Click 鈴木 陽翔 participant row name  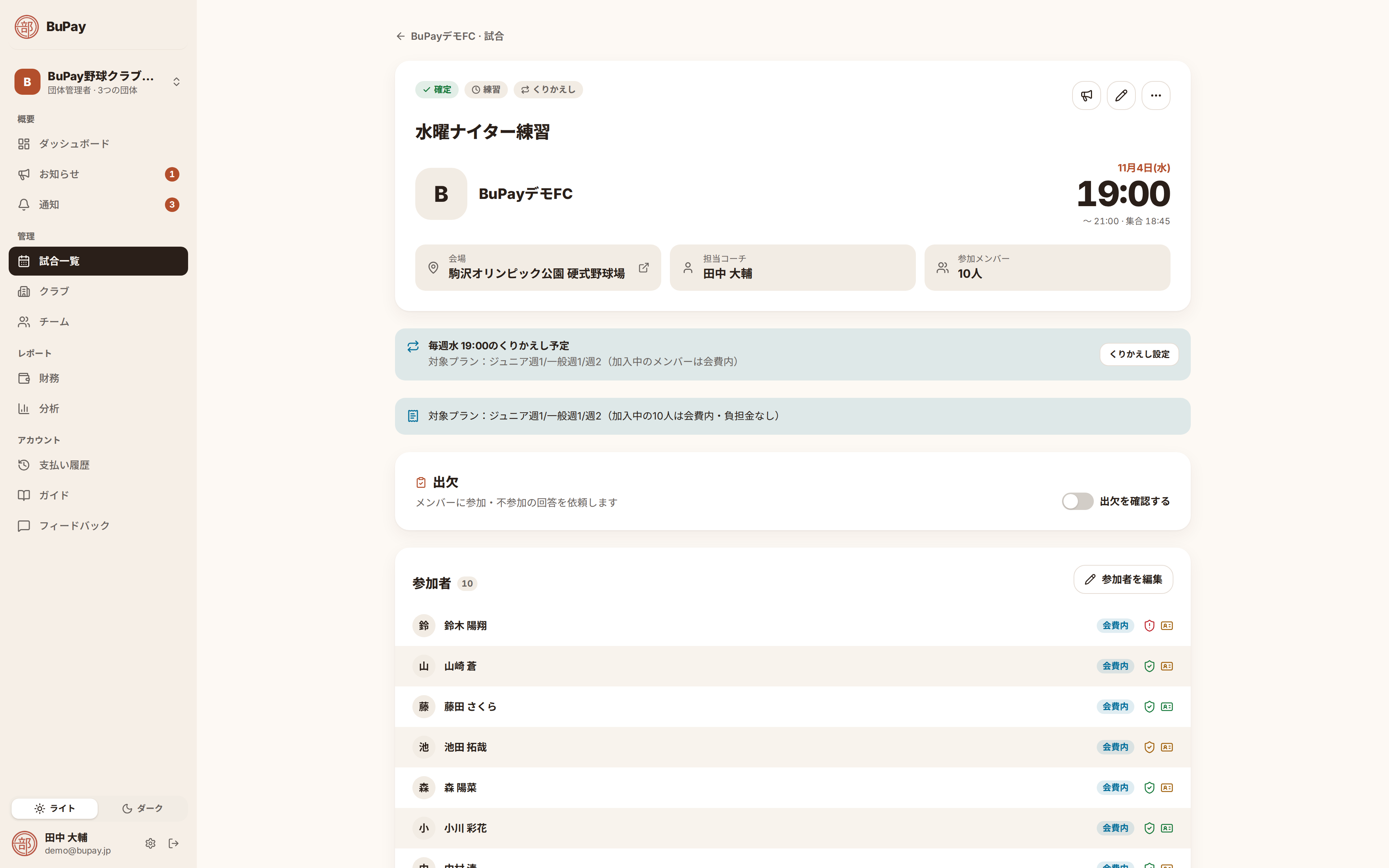[x=465, y=626]
